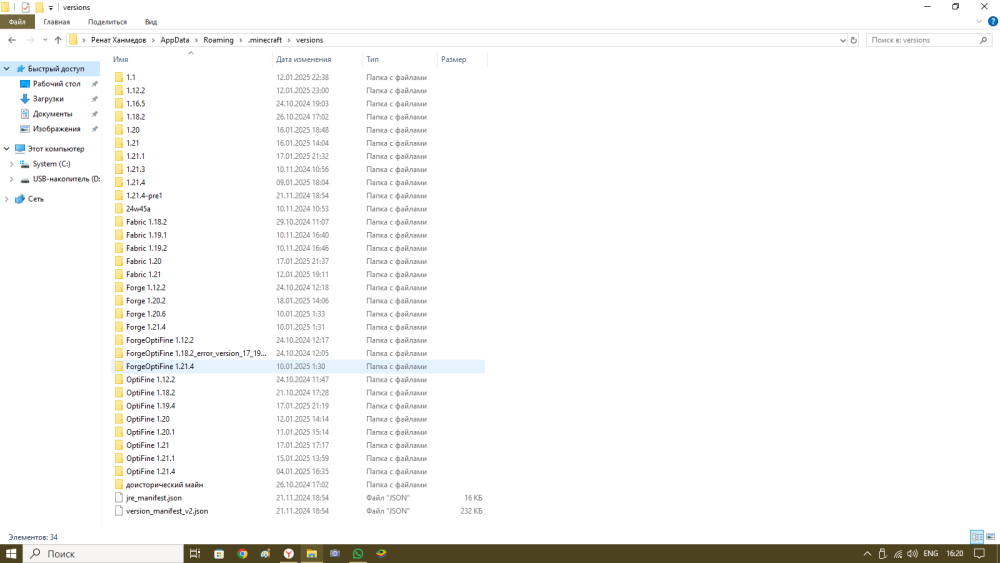Viewport: 1000px width, 563px height.
Task: Open the notification center icon
Action: click(x=980, y=553)
